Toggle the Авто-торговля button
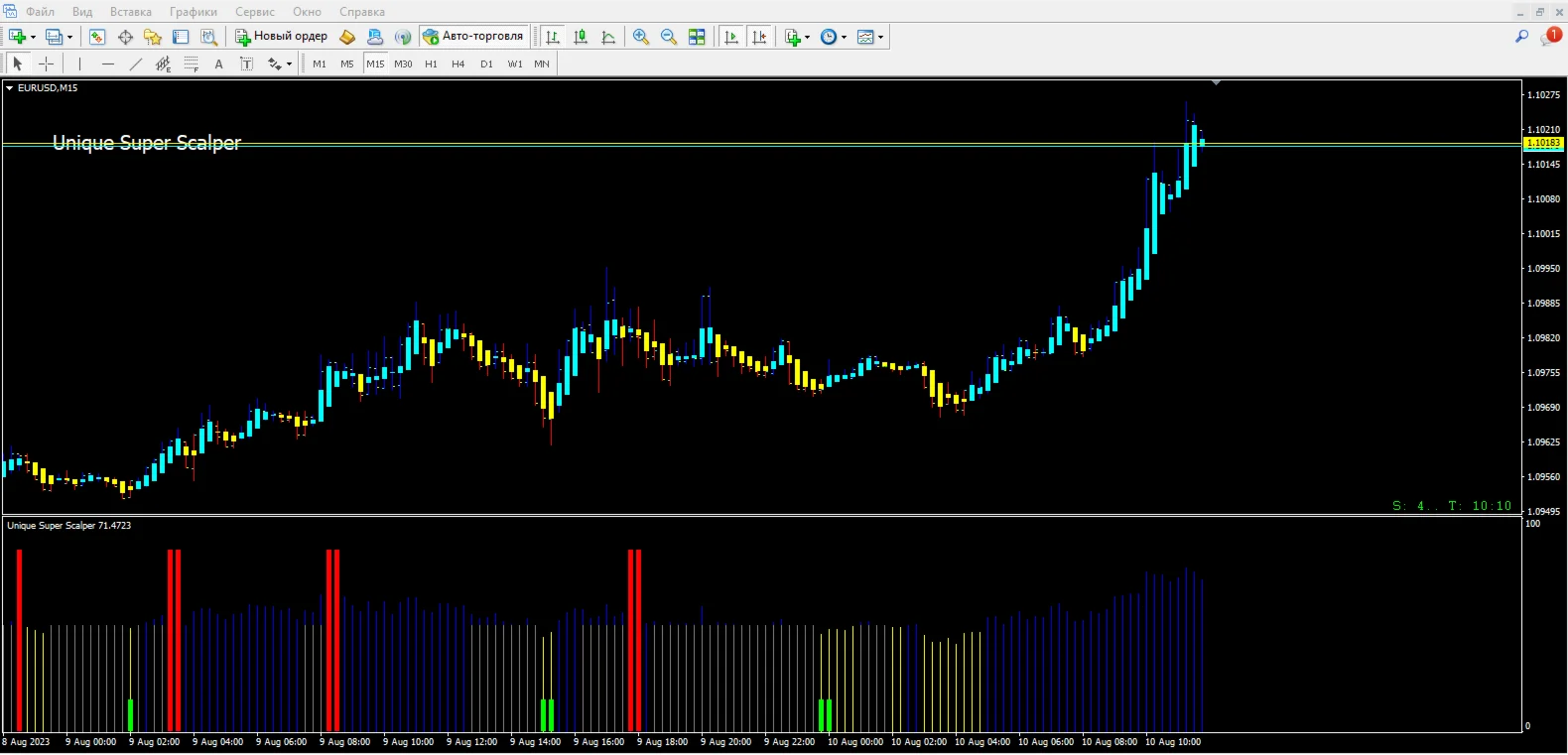Viewport: 1568px width, 755px height. (x=473, y=37)
